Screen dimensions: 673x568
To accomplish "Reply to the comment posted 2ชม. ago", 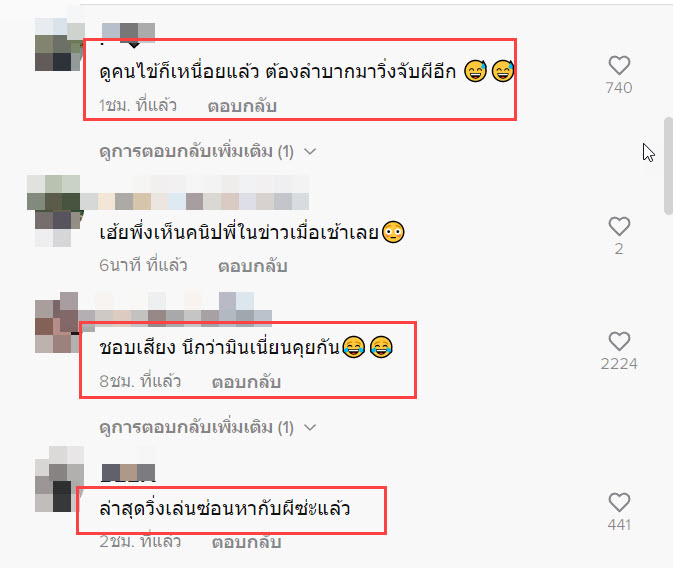I will [x=246, y=542].
